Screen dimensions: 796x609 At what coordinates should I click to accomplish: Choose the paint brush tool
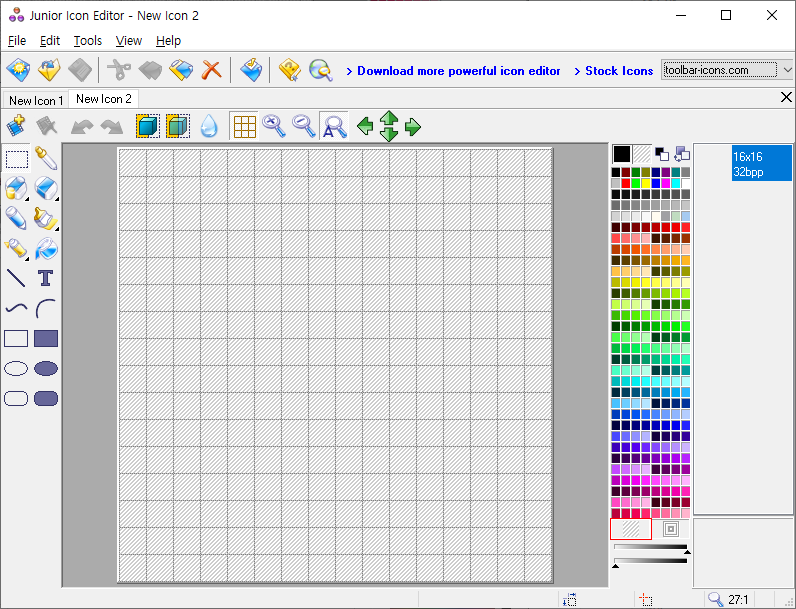click(x=46, y=218)
